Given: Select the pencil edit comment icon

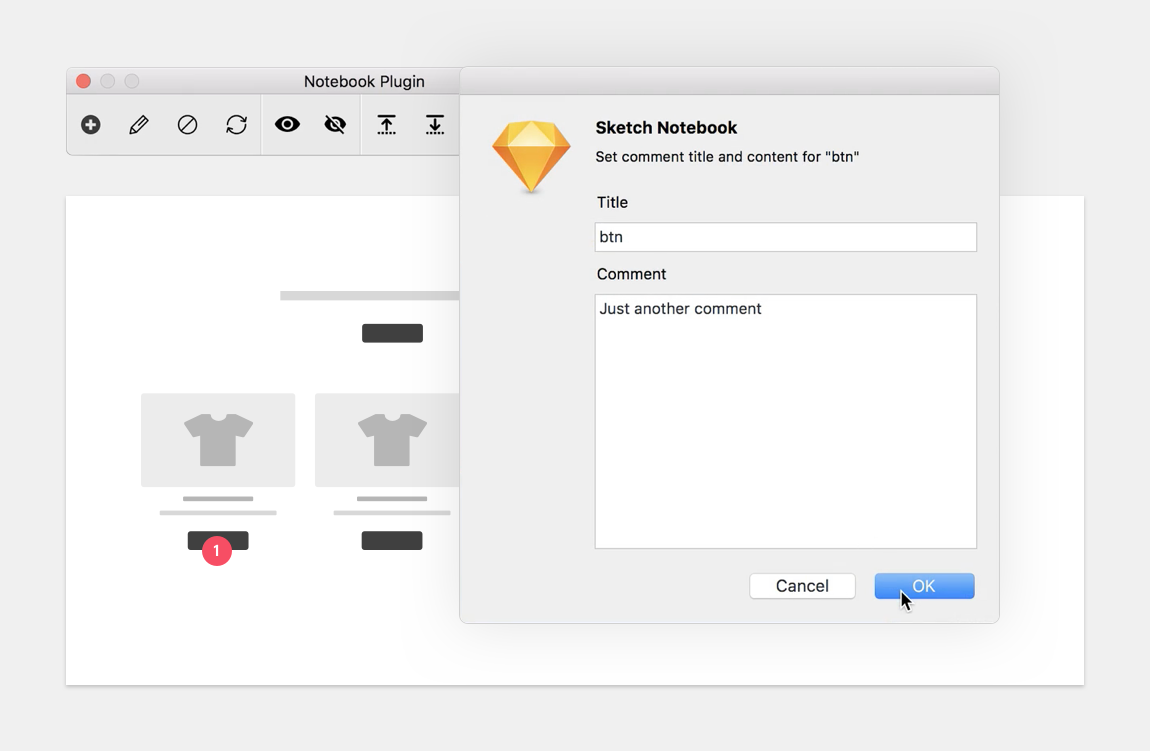Looking at the screenshot, I should (x=139, y=125).
